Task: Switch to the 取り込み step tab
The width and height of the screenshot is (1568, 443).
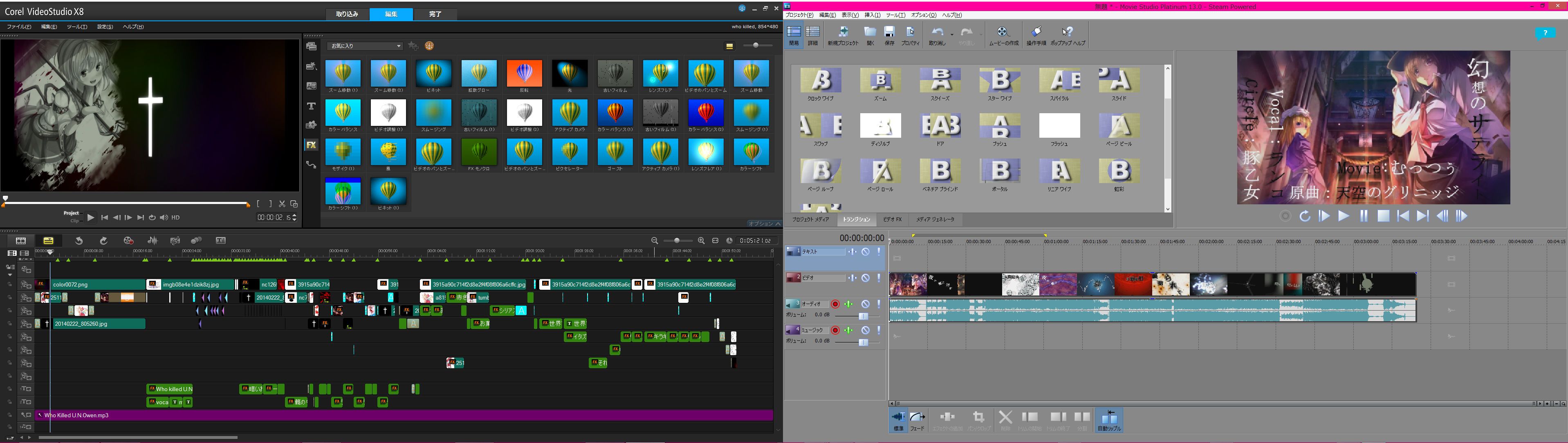Action: tap(347, 14)
